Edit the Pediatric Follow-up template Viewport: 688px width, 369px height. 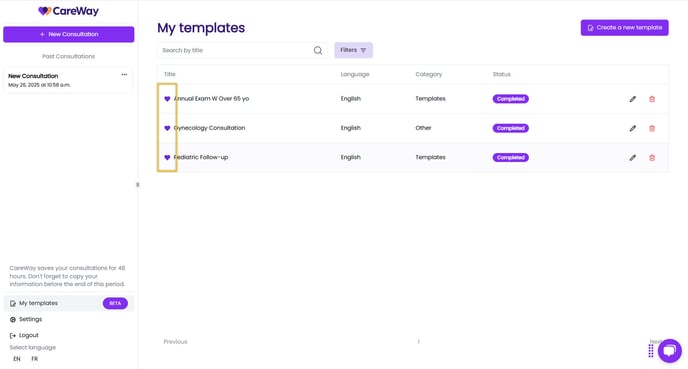coord(632,158)
